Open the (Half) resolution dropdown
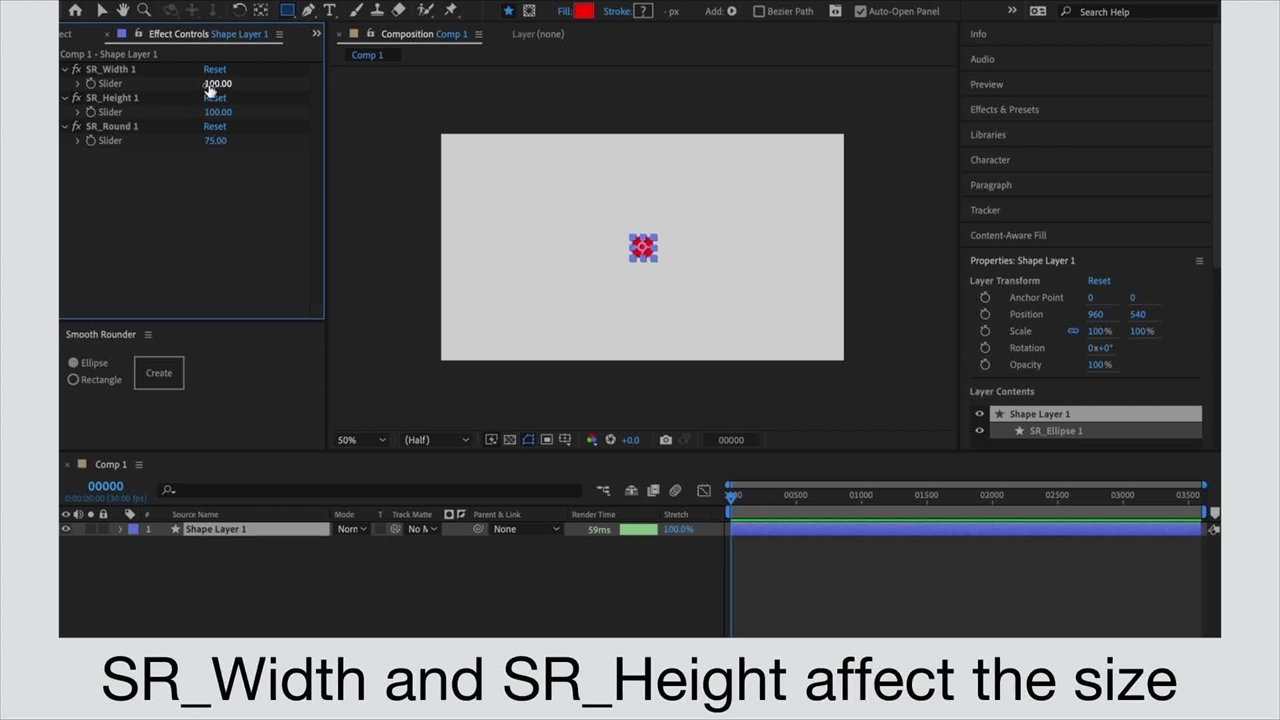This screenshot has width=1280, height=720. click(x=436, y=440)
